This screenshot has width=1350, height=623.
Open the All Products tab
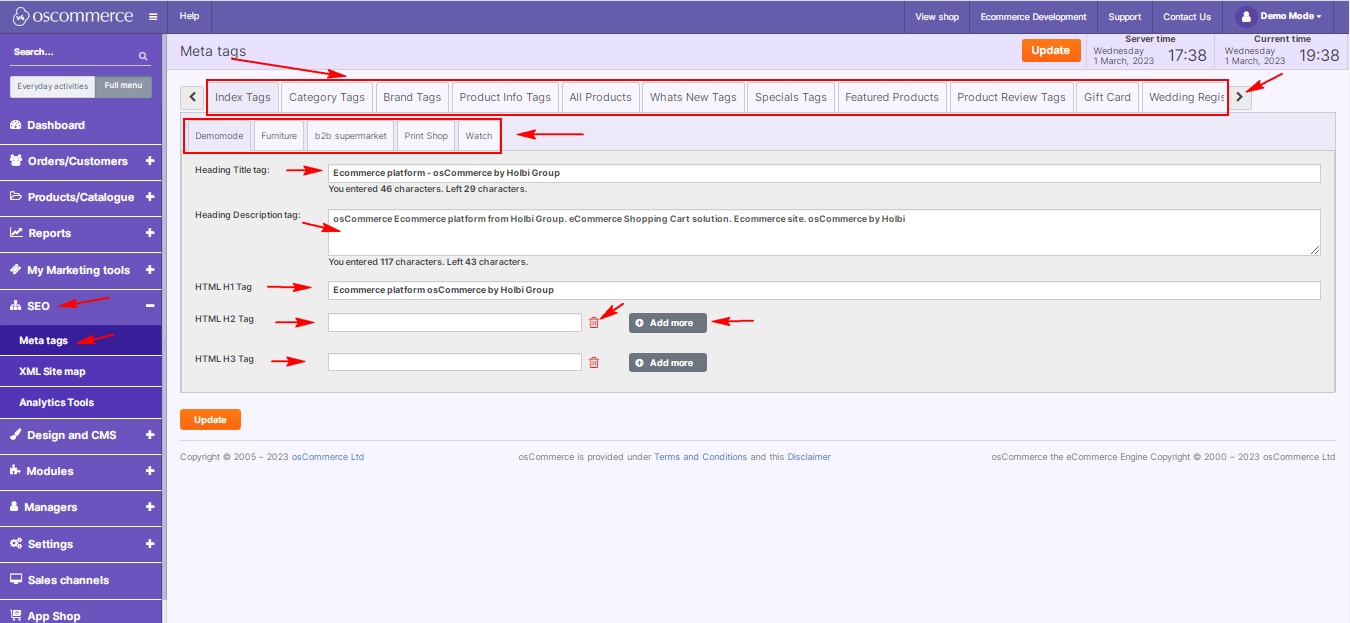click(600, 97)
